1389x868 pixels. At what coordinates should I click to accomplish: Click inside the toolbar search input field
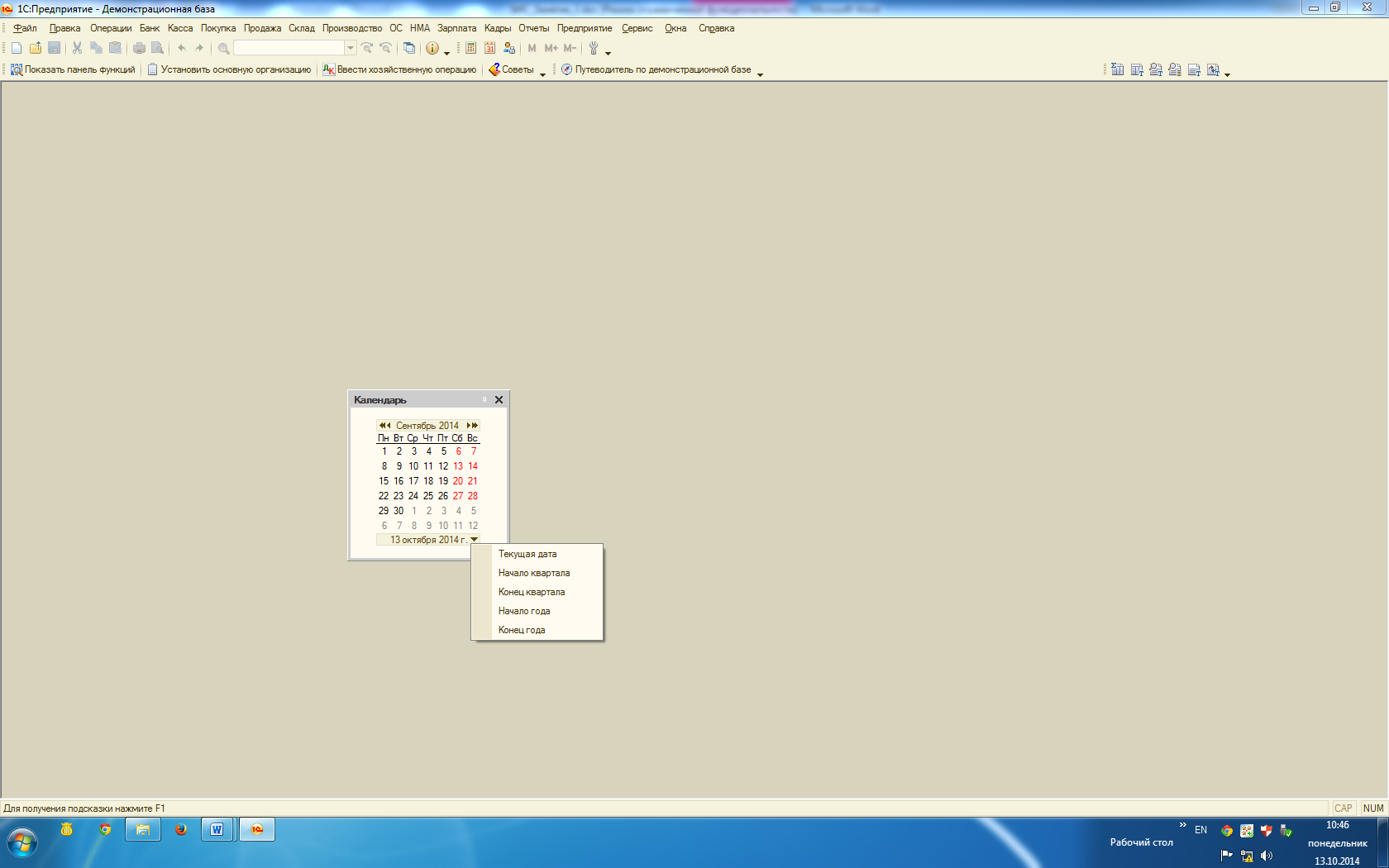[289, 48]
